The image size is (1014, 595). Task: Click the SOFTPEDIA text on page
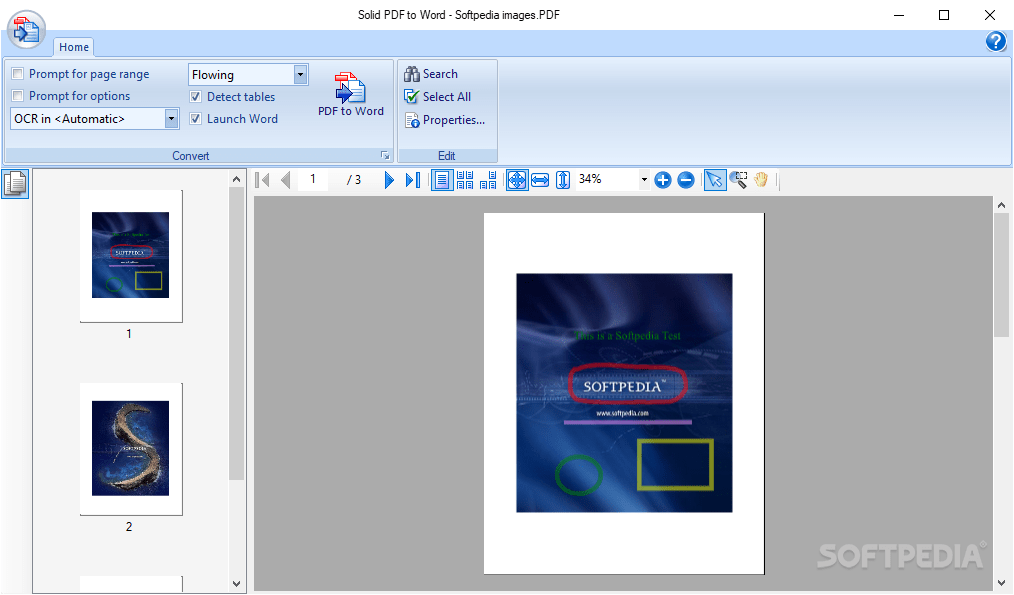(x=625, y=387)
